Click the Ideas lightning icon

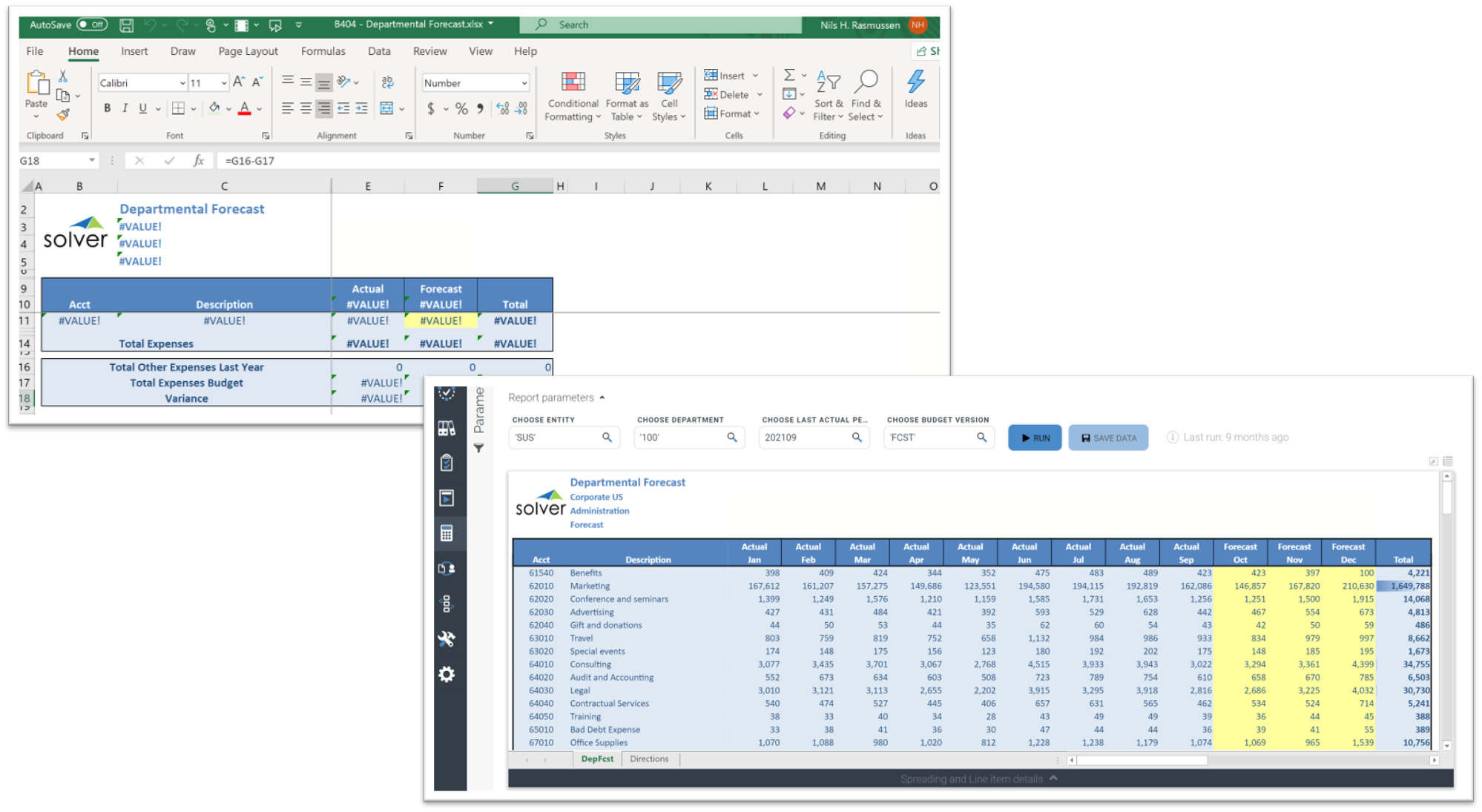(915, 82)
